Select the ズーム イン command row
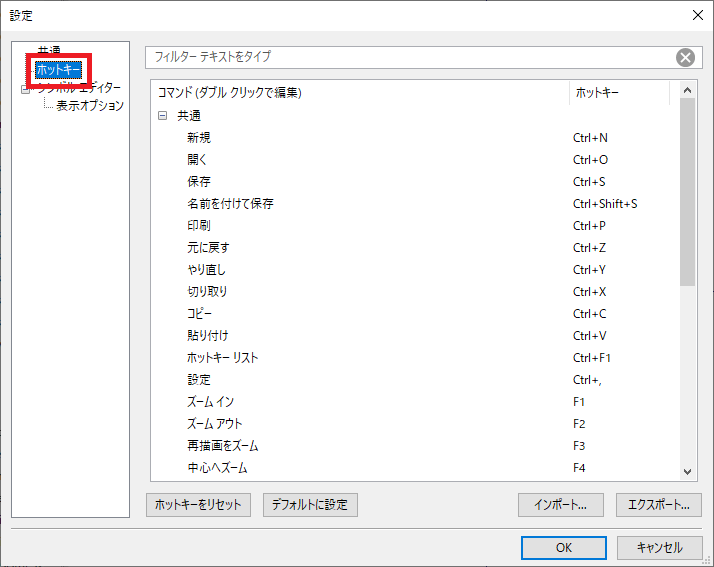Image resolution: width=714 pixels, height=567 pixels. (210, 402)
